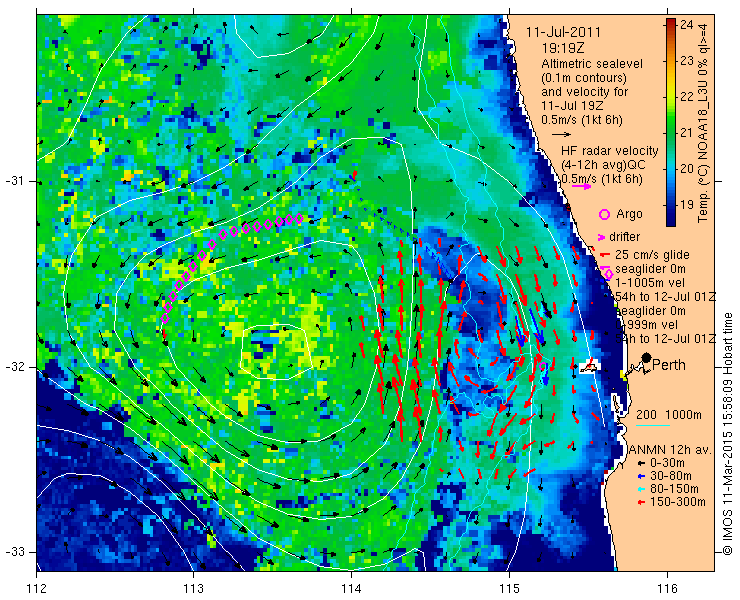Click the red 150-300m ANMN arrow symbol
The image size is (740, 600).
641,502
